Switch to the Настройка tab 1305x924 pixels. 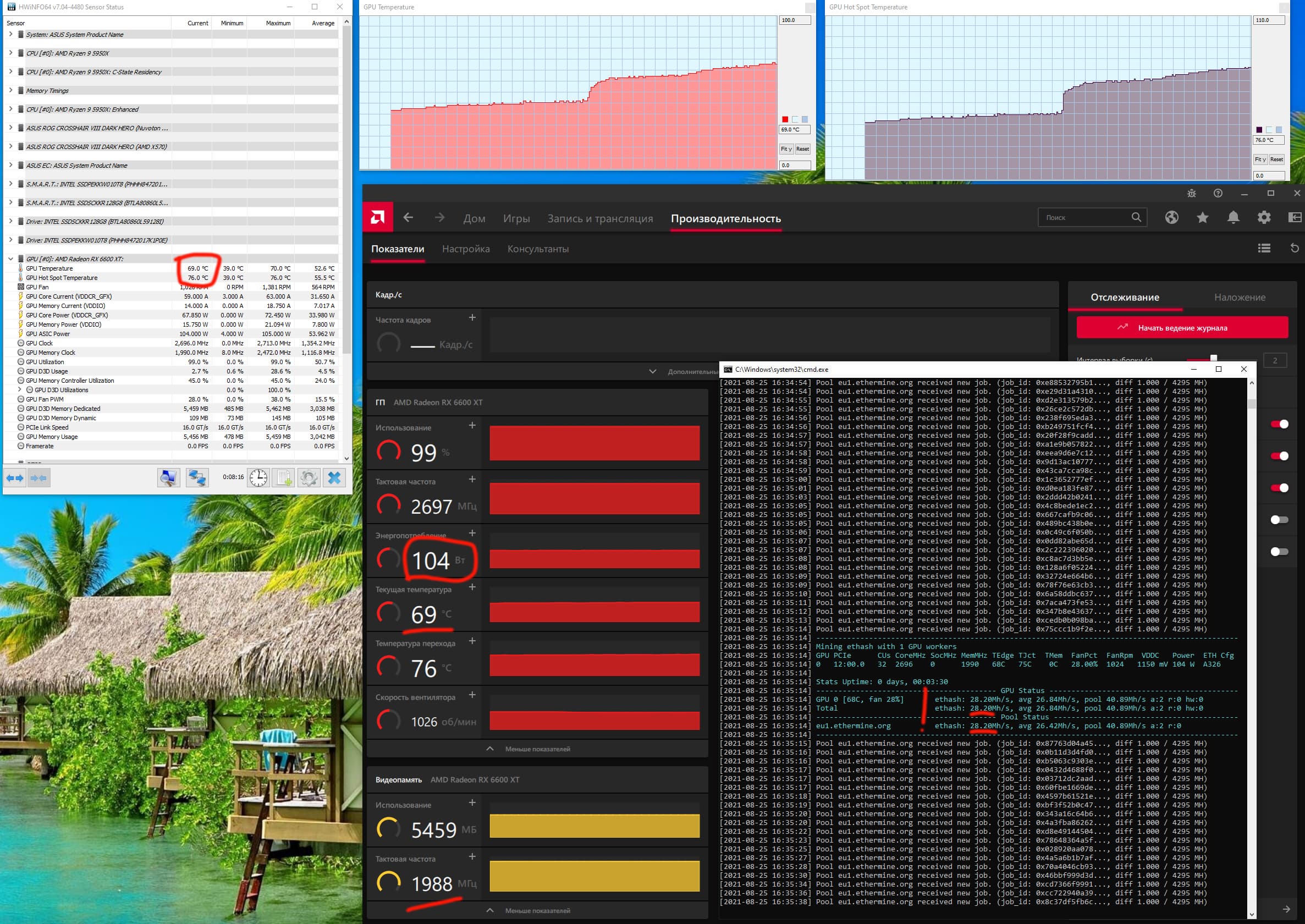pyautogui.click(x=465, y=249)
